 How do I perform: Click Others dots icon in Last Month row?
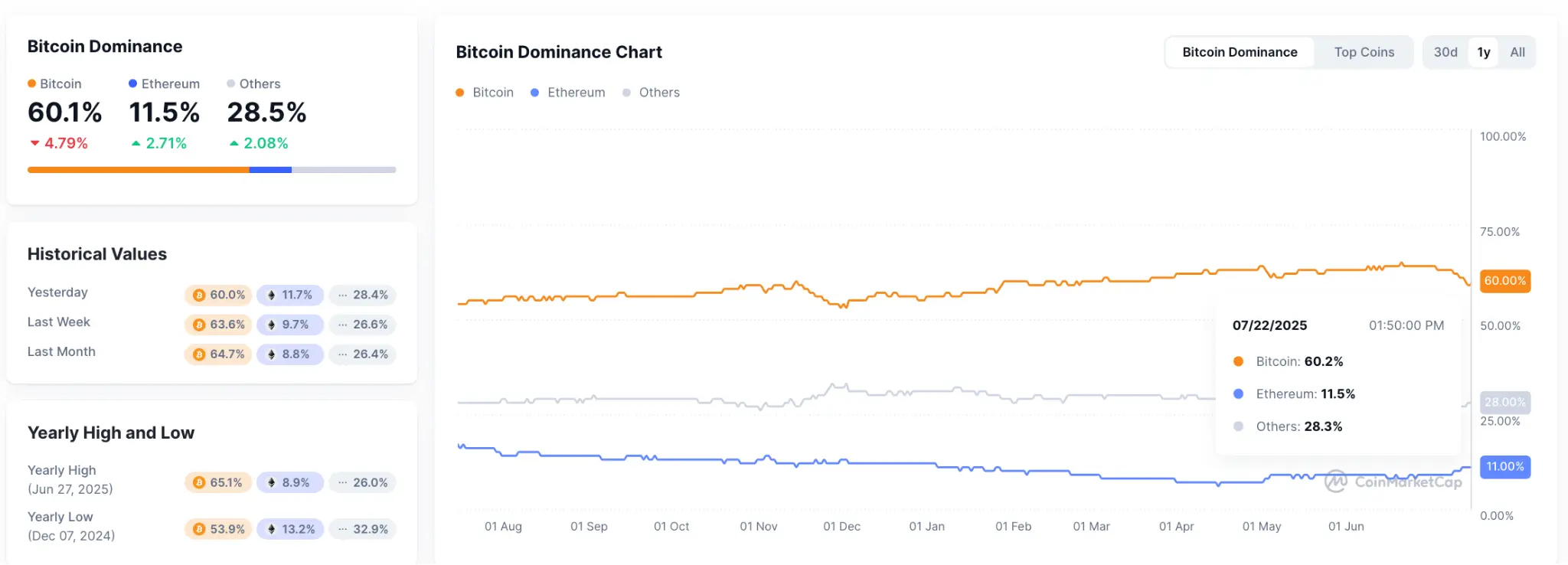[x=342, y=354]
